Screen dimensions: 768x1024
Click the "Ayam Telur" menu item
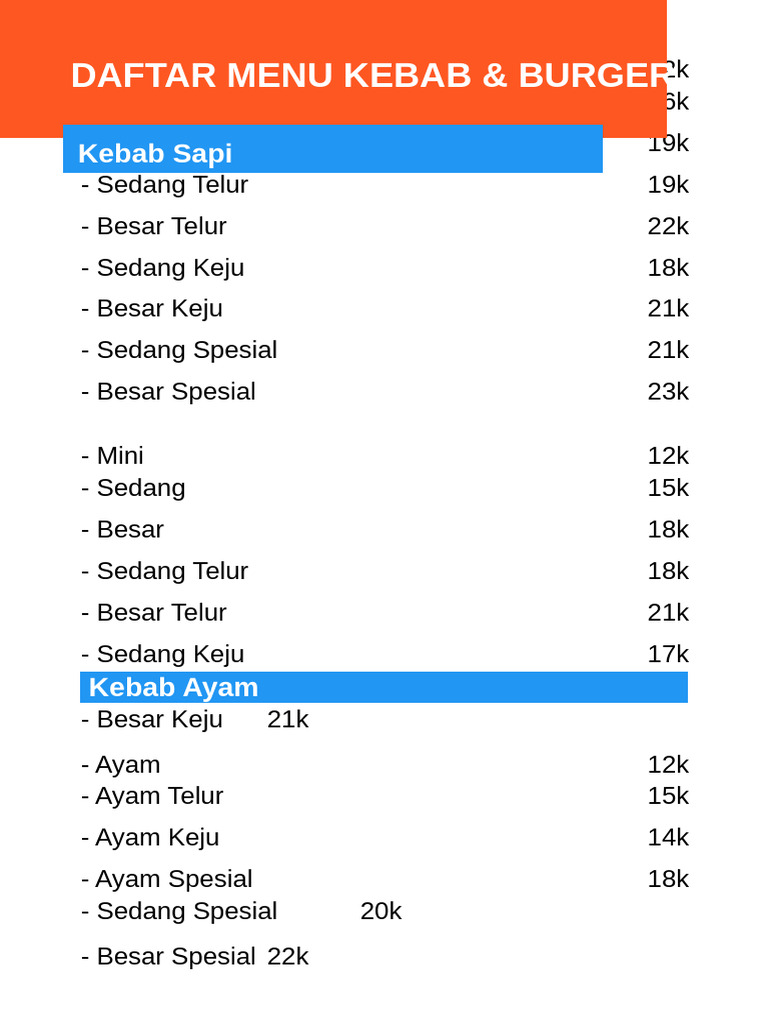[x=158, y=796]
